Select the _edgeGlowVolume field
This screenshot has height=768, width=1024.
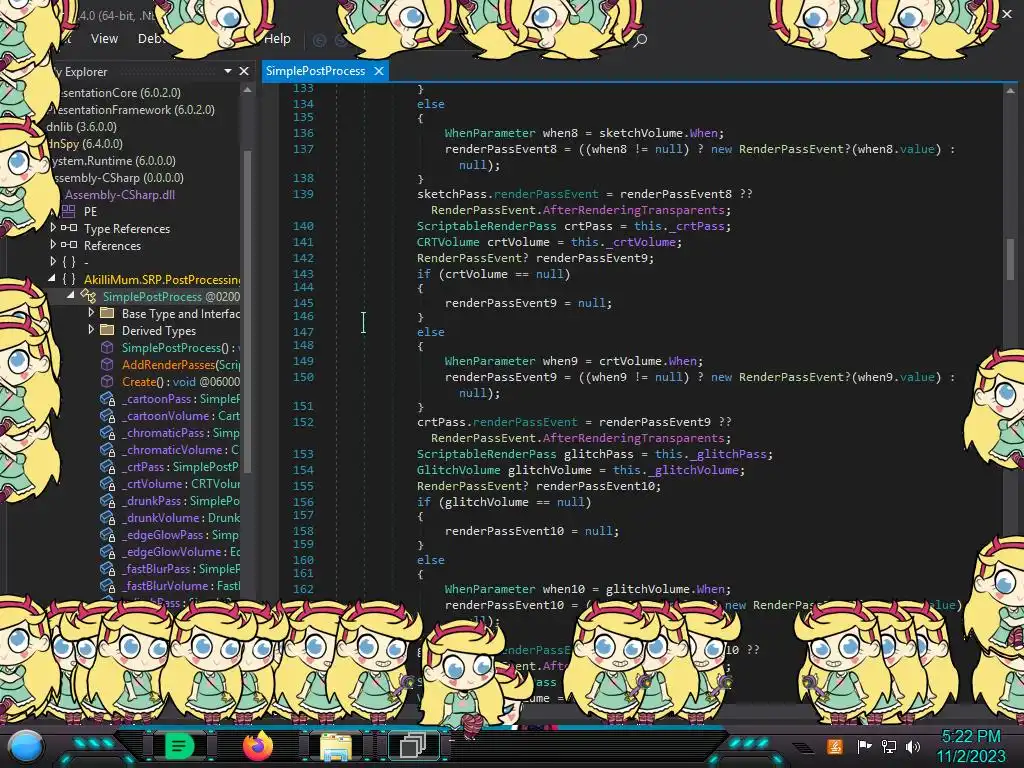(180, 551)
